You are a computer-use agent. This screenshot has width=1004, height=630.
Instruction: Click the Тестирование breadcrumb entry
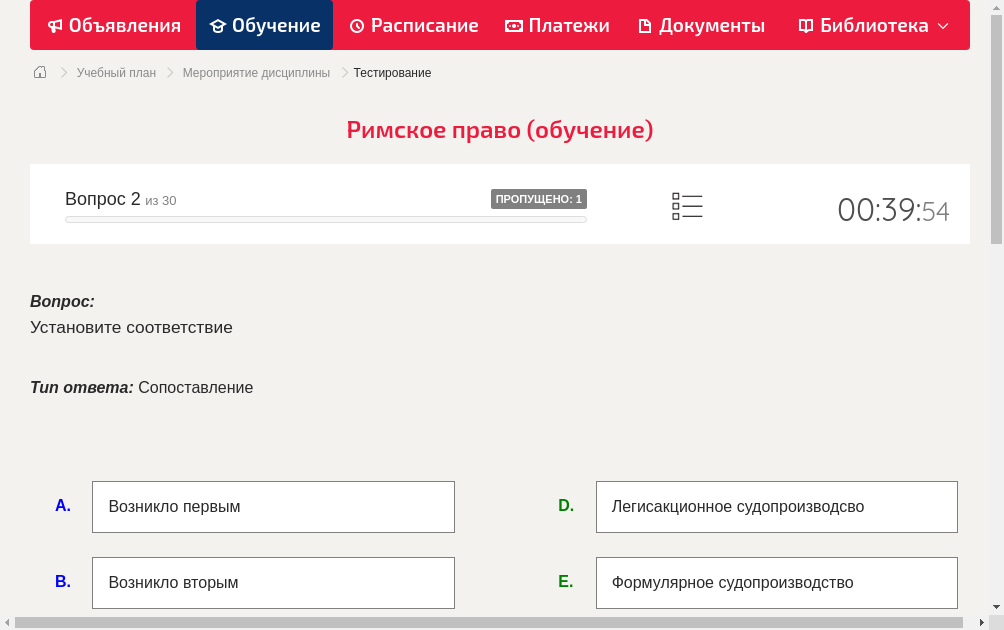(x=391, y=72)
